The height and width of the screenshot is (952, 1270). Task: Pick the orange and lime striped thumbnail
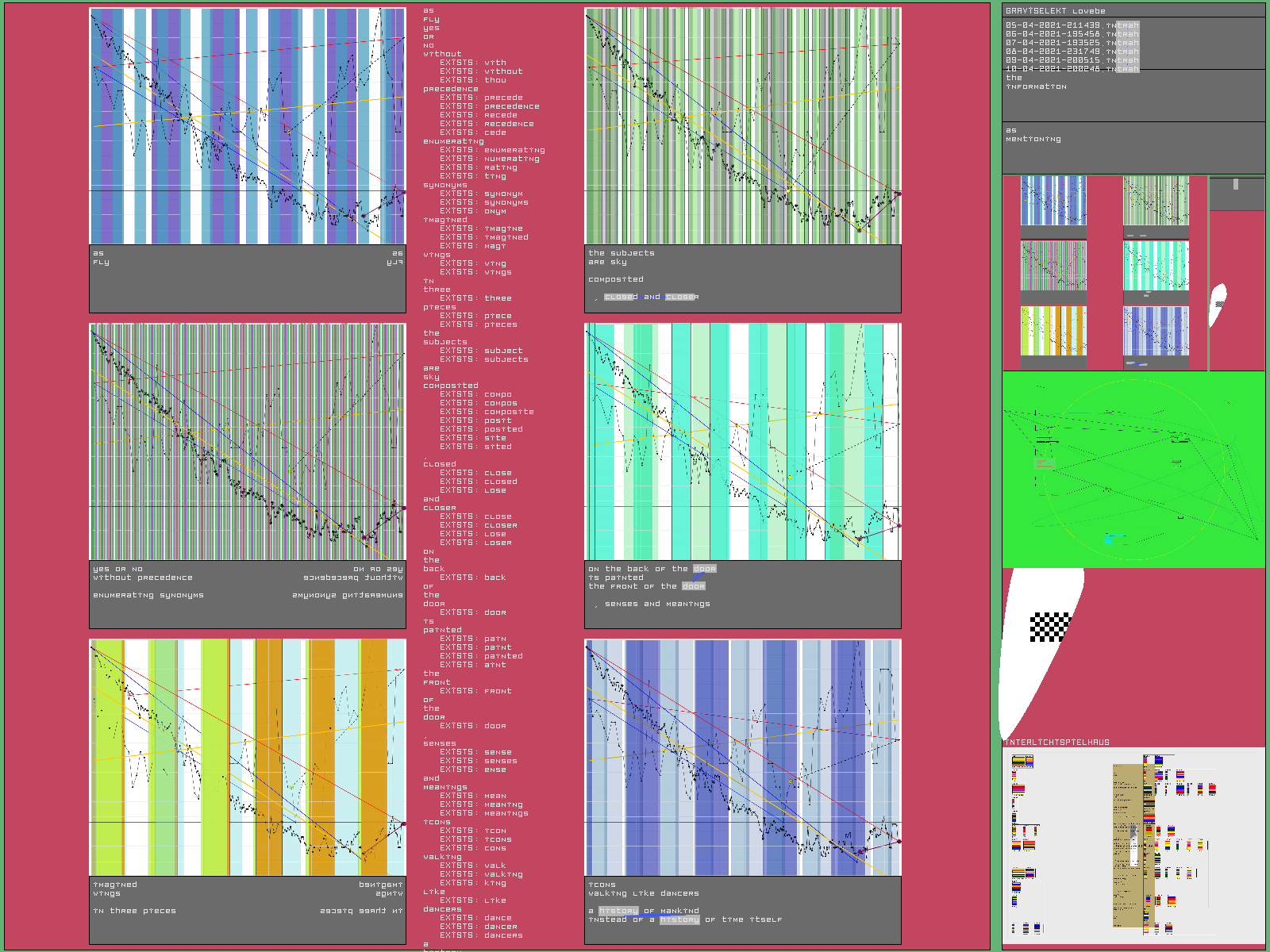1053,331
